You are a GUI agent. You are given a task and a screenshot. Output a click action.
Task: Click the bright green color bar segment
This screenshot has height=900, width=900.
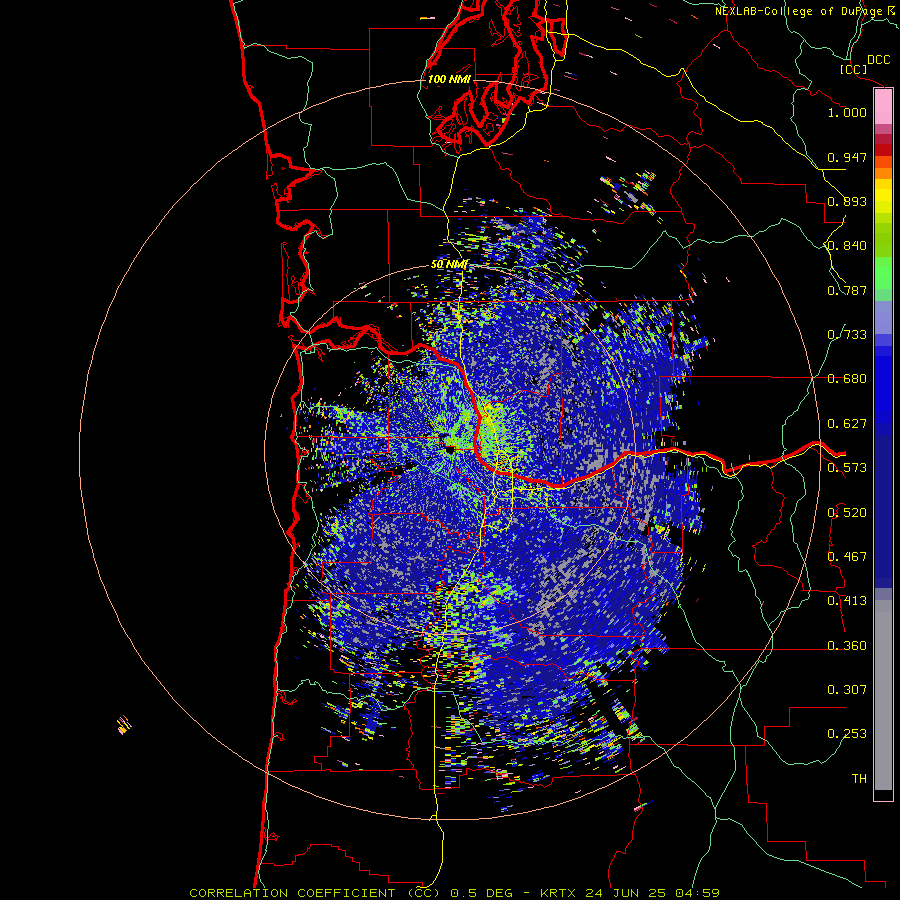(883, 273)
